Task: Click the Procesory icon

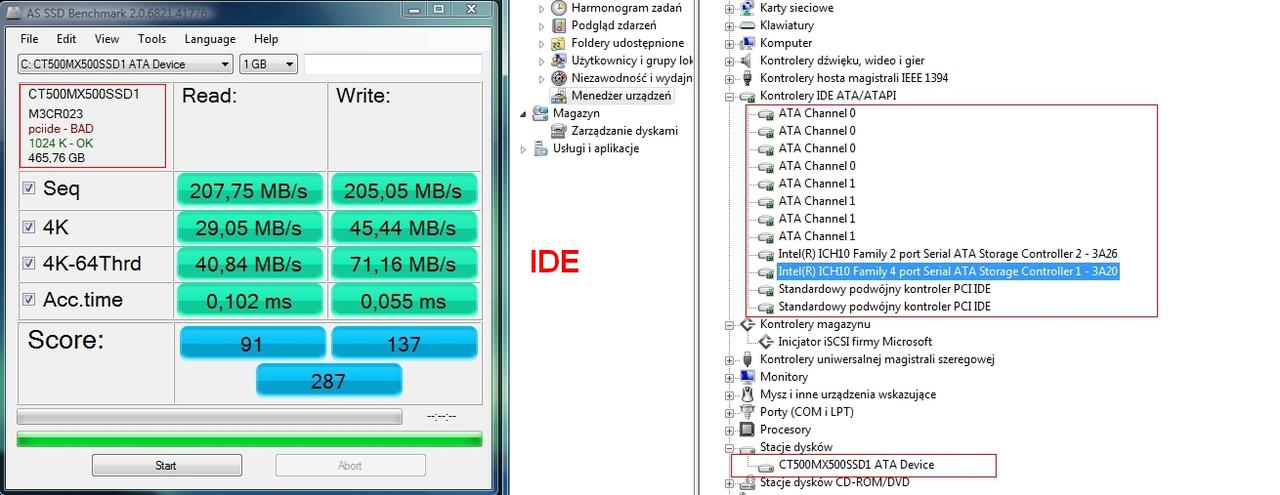Action: [x=747, y=430]
